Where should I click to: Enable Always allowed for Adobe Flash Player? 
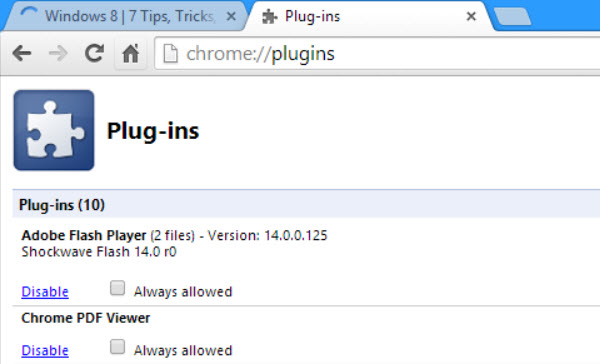[x=117, y=288]
